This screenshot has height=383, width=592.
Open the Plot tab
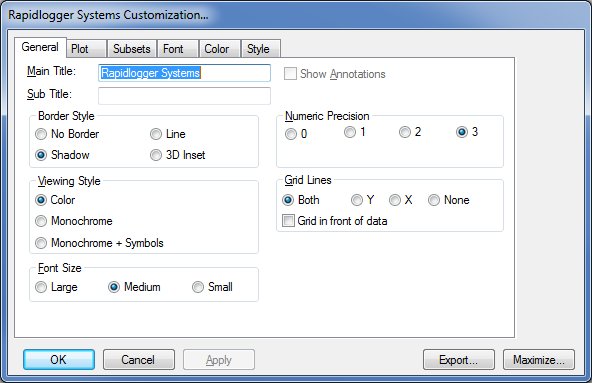click(86, 49)
